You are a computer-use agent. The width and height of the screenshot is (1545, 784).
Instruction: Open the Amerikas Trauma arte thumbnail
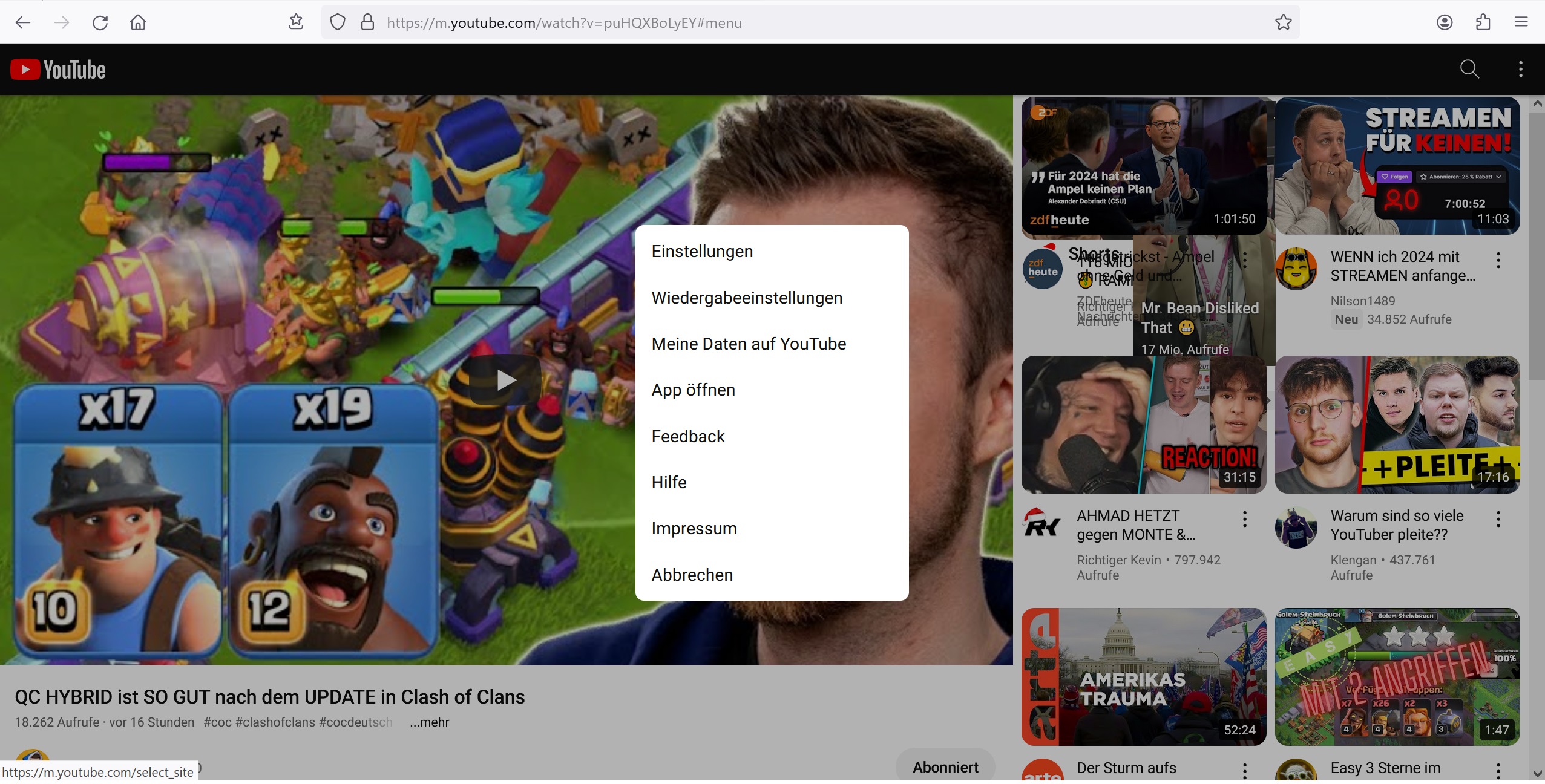1143,676
